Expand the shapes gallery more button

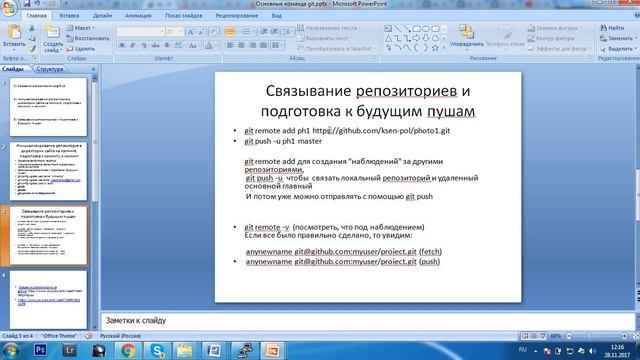[444, 48]
